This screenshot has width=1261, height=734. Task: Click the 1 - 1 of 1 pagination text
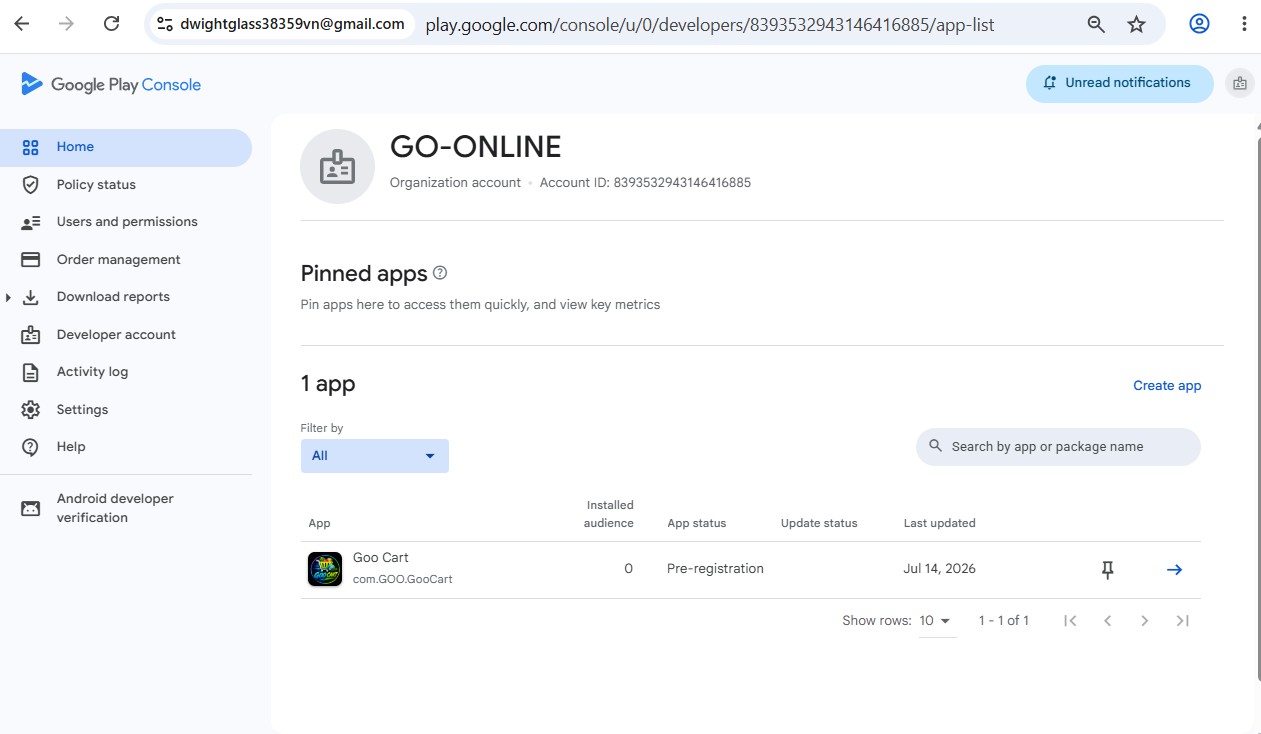1004,621
